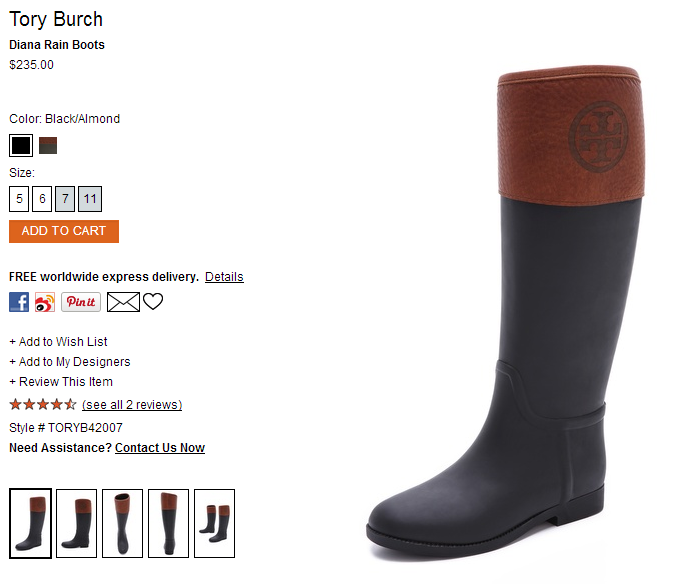Open Review This Item
Image resolution: width=673 pixels, height=584 pixels.
coord(61,381)
